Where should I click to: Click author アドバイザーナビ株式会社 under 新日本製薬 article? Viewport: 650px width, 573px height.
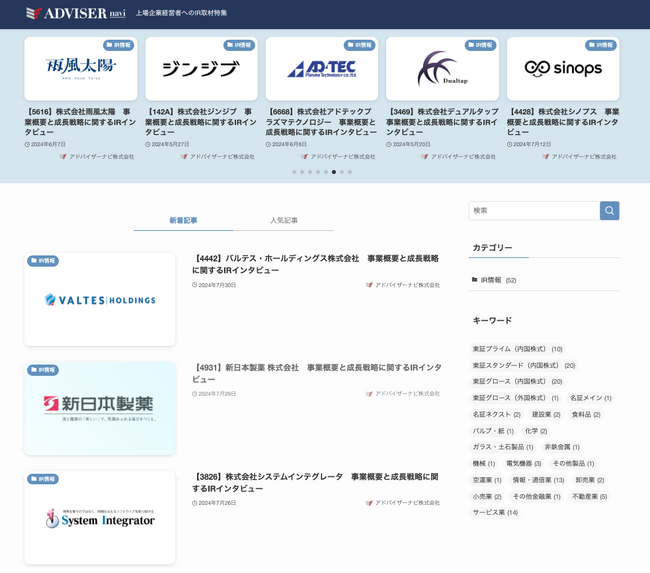tap(403, 394)
